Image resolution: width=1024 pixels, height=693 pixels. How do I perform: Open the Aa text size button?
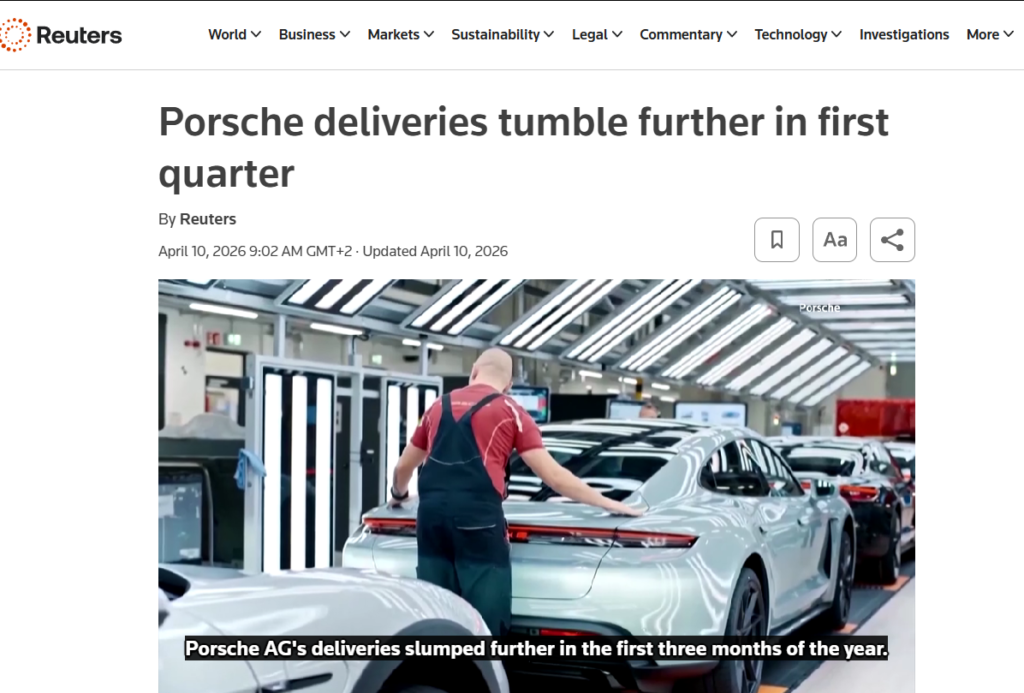coord(835,240)
